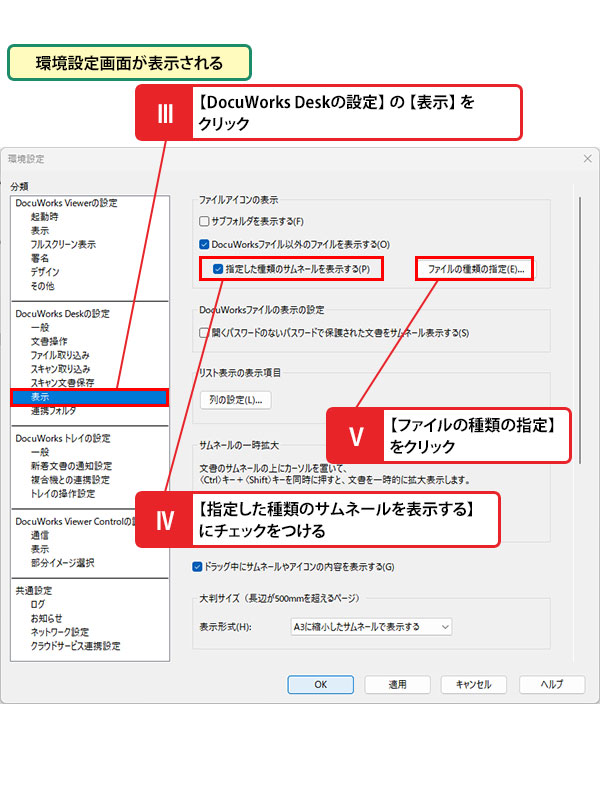Click DocuWorks Deskの設定 heading
The image size is (600, 800).
click(x=62, y=314)
